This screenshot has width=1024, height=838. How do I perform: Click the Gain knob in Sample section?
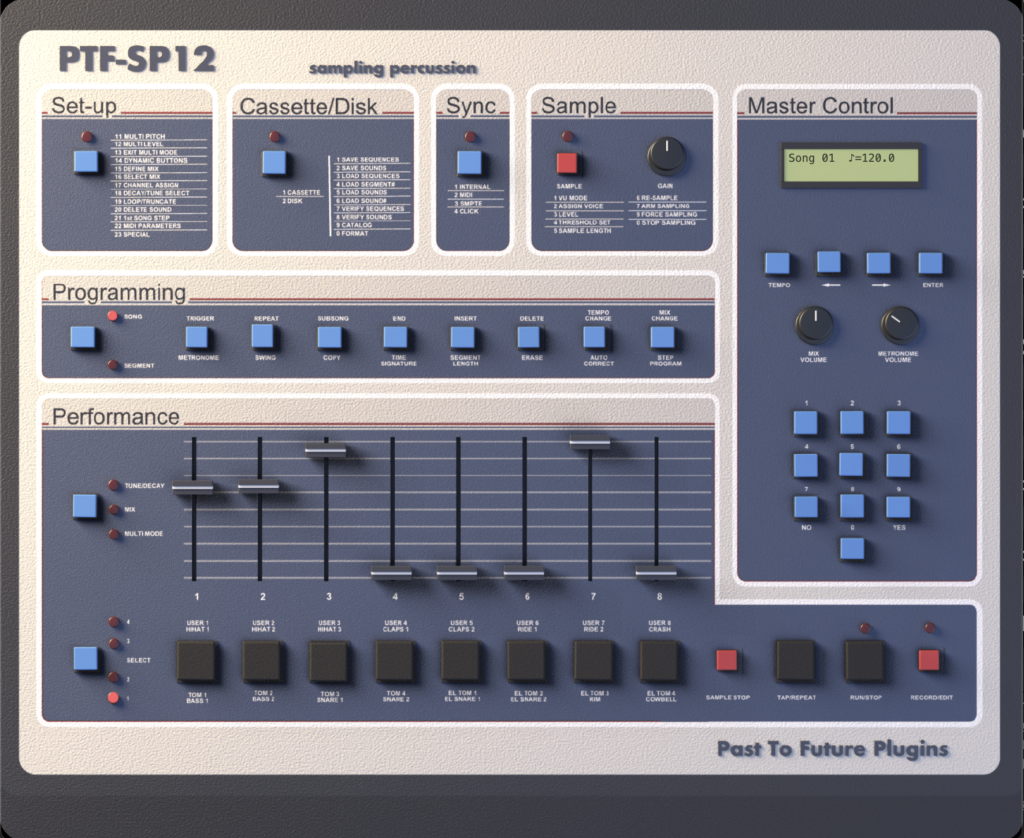click(666, 155)
